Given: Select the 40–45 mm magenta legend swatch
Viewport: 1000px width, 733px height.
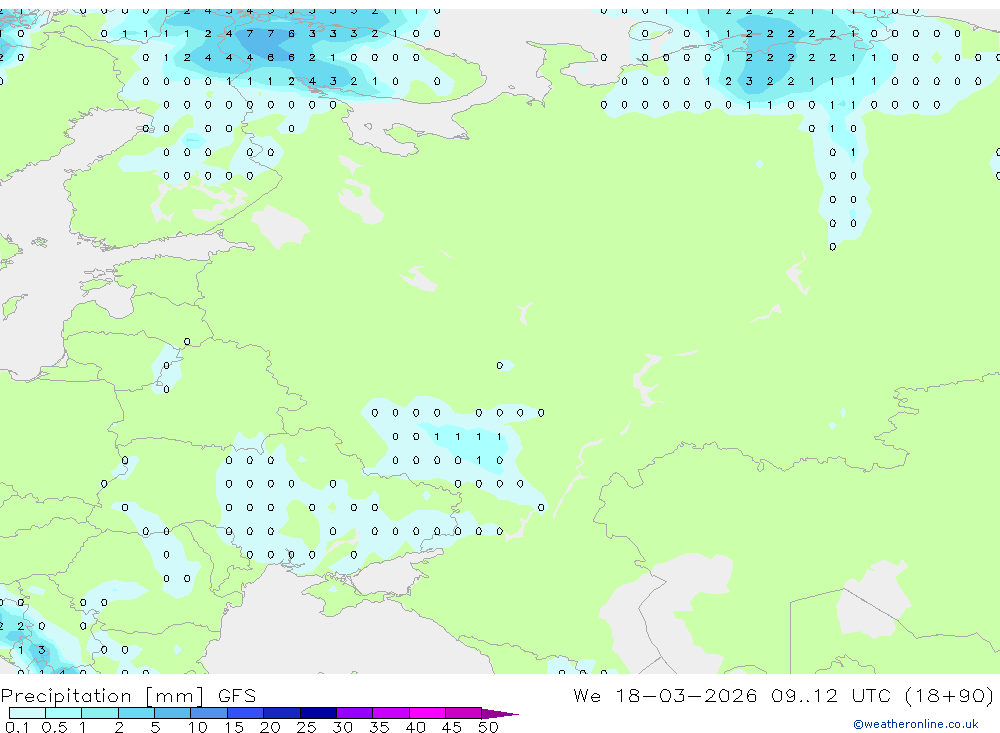Looking at the screenshot, I should (427, 713).
